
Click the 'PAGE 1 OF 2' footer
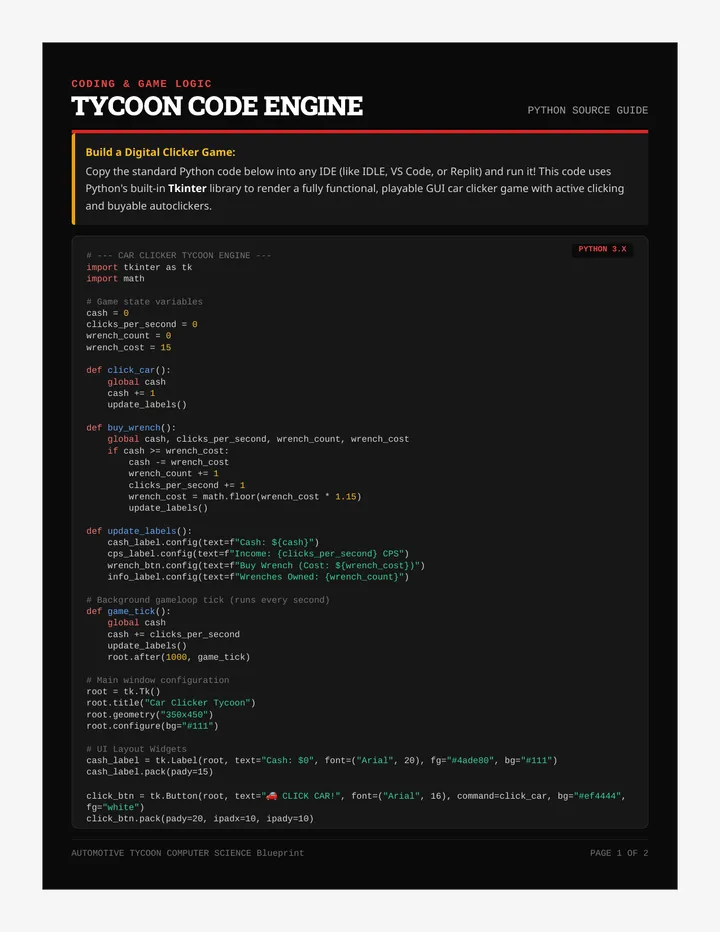tap(619, 854)
